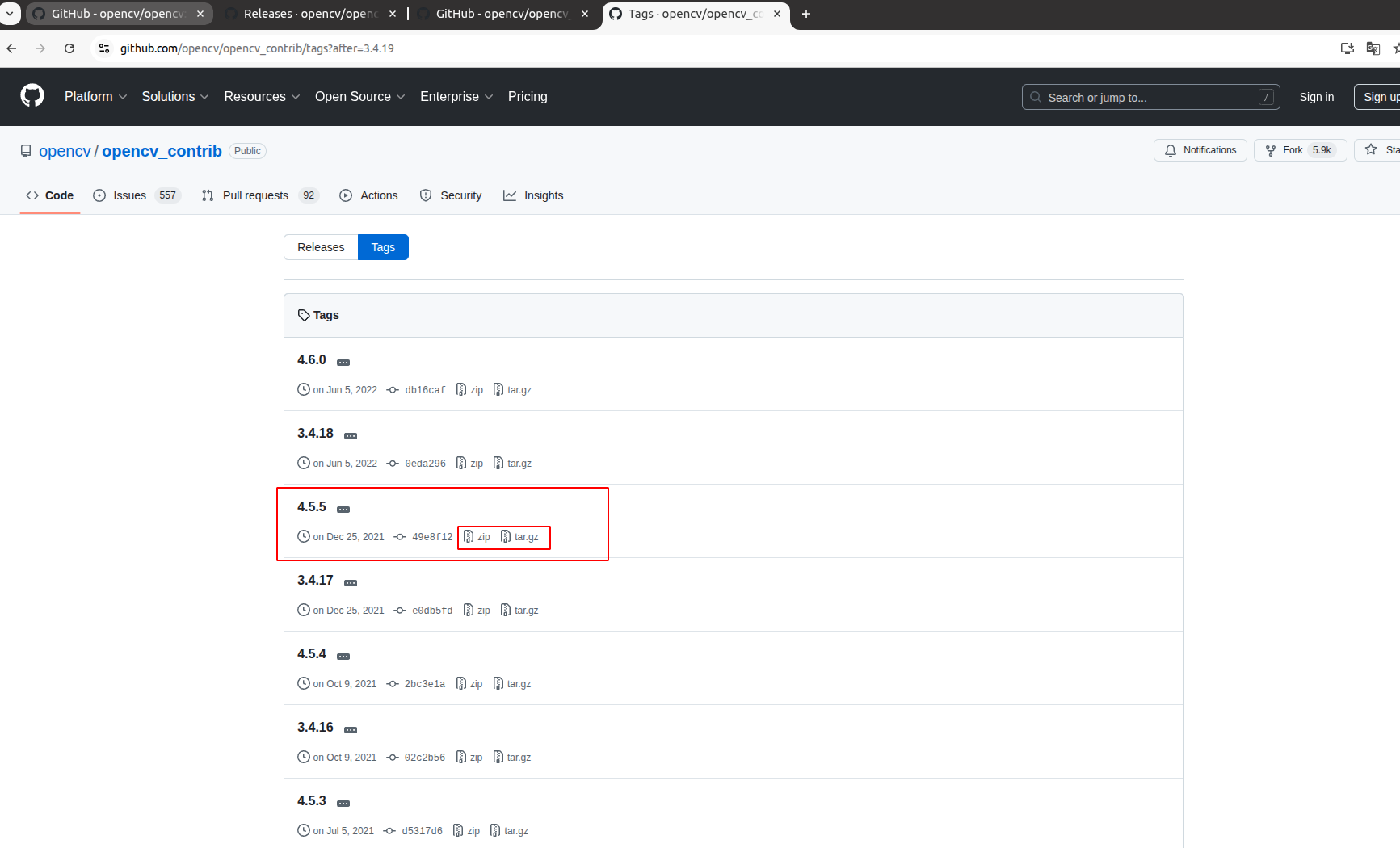
Task: Click the Fork button
Action: 1300,150
